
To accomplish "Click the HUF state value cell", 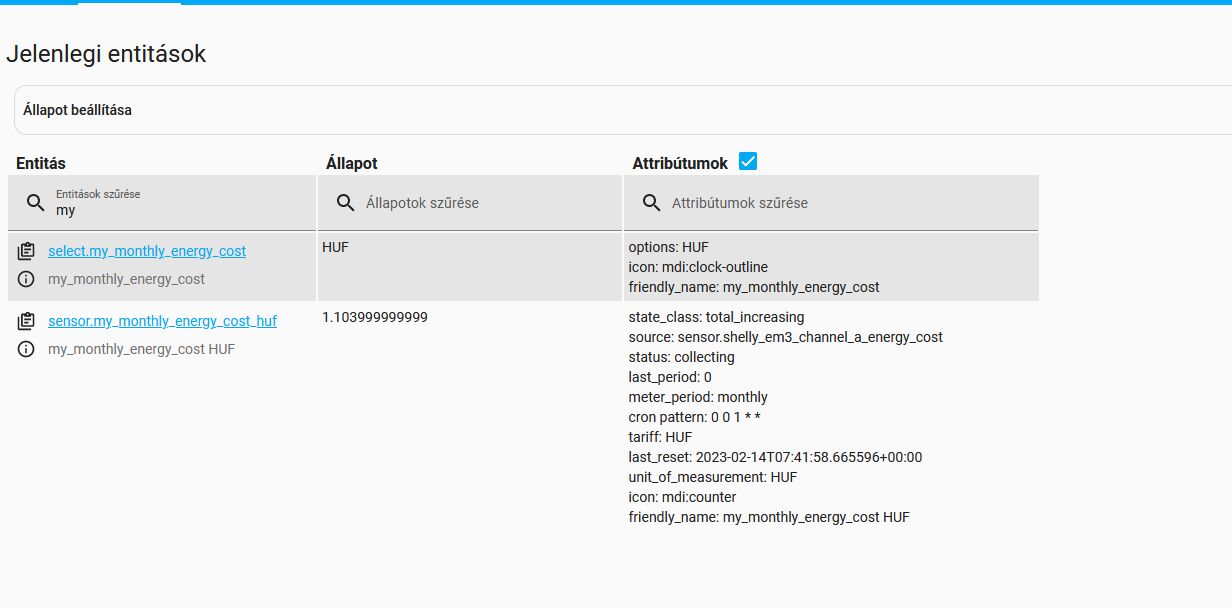I will [x=336, y=247].
